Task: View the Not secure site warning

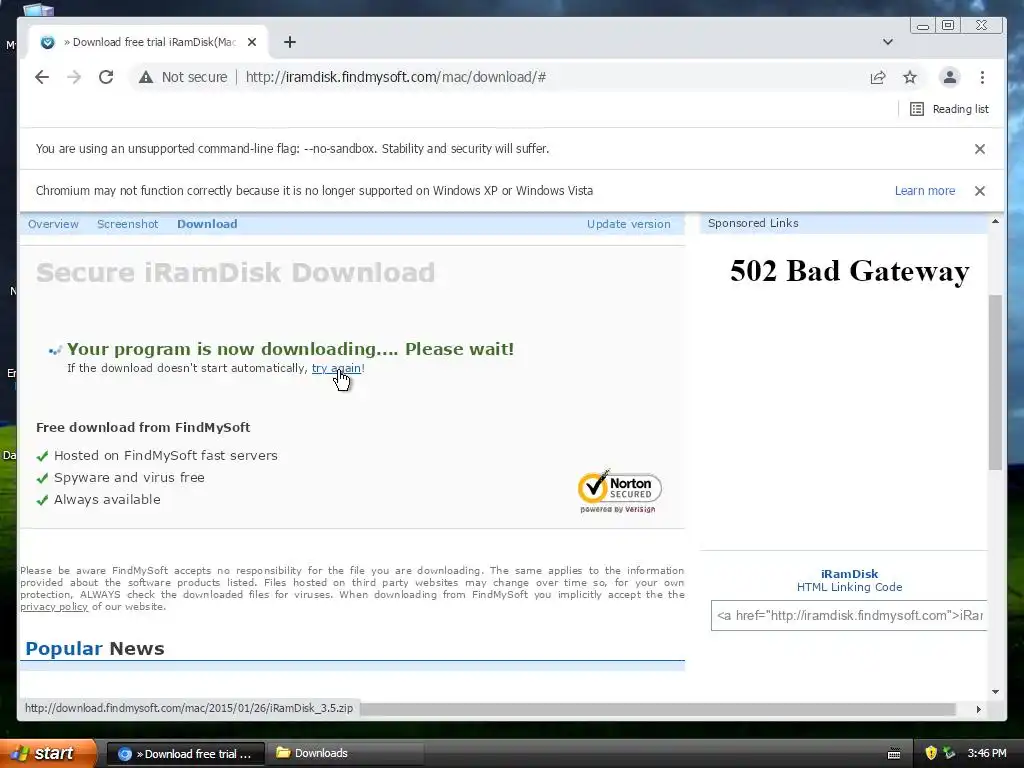Action: click(x=183, y=77)
